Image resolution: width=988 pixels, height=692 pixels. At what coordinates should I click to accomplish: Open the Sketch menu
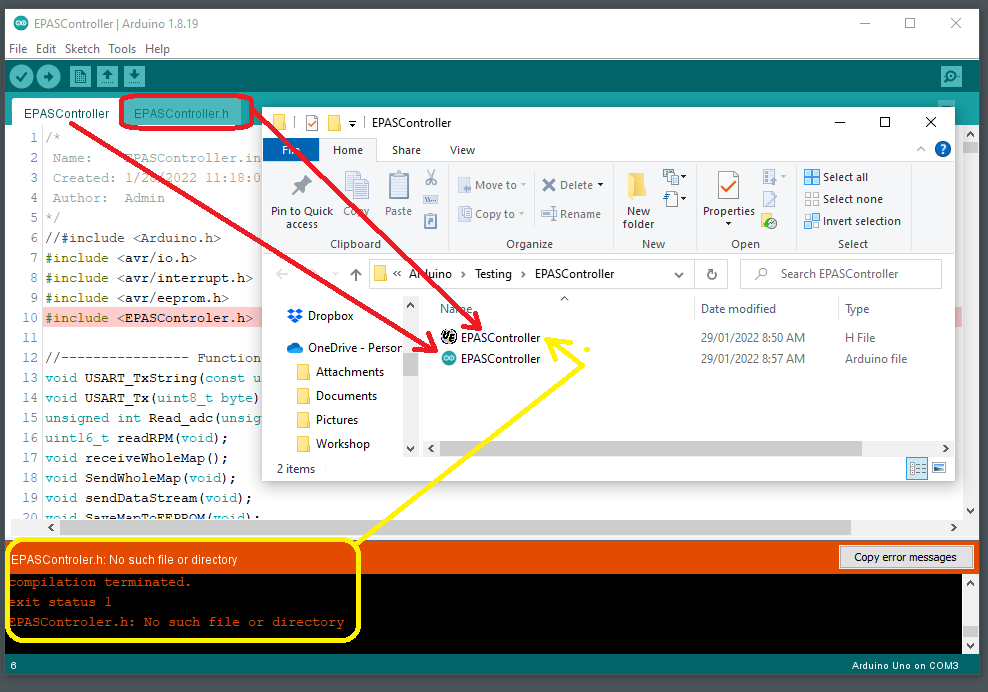click(82, 48)
